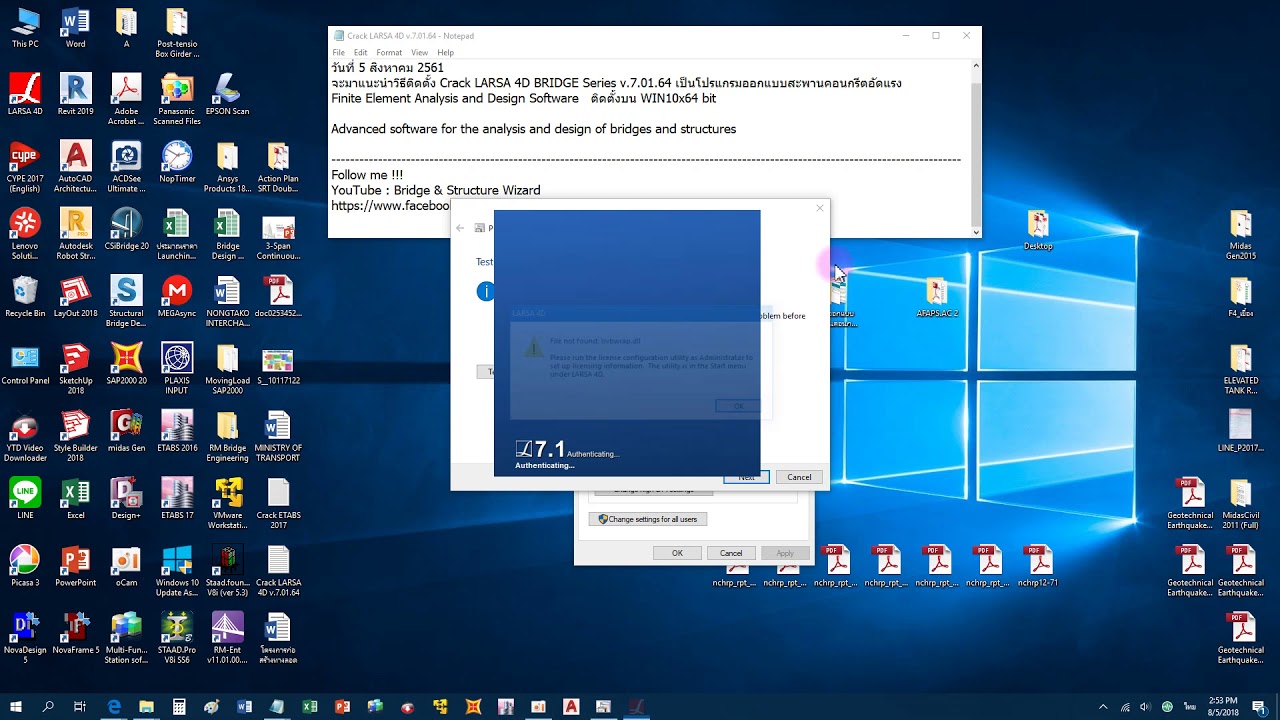
Task: Open the EPSON Scan desktop icon
Action: (x=227, y=95)
